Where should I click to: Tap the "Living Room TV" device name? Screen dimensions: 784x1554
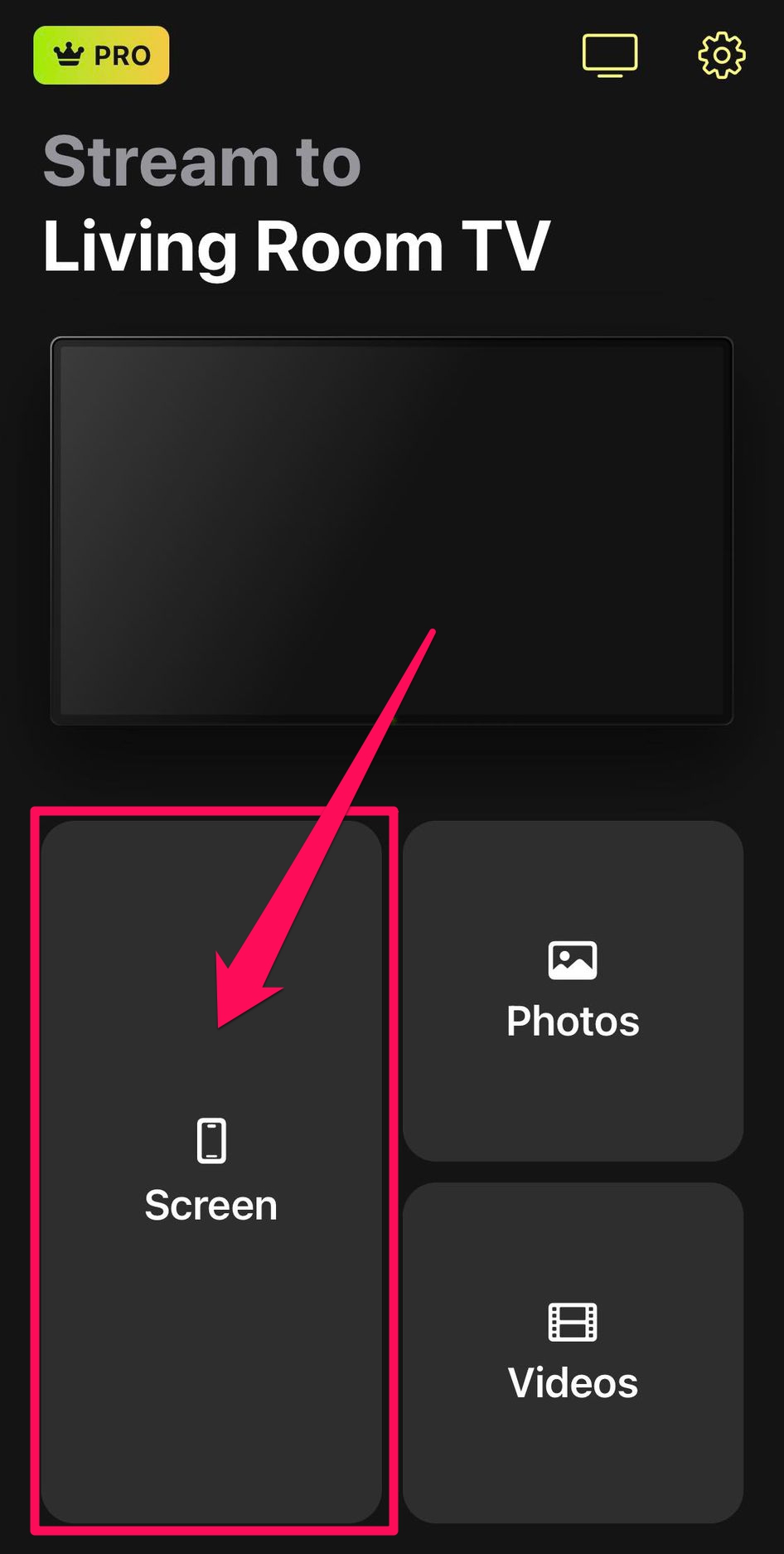pos(296,246)
